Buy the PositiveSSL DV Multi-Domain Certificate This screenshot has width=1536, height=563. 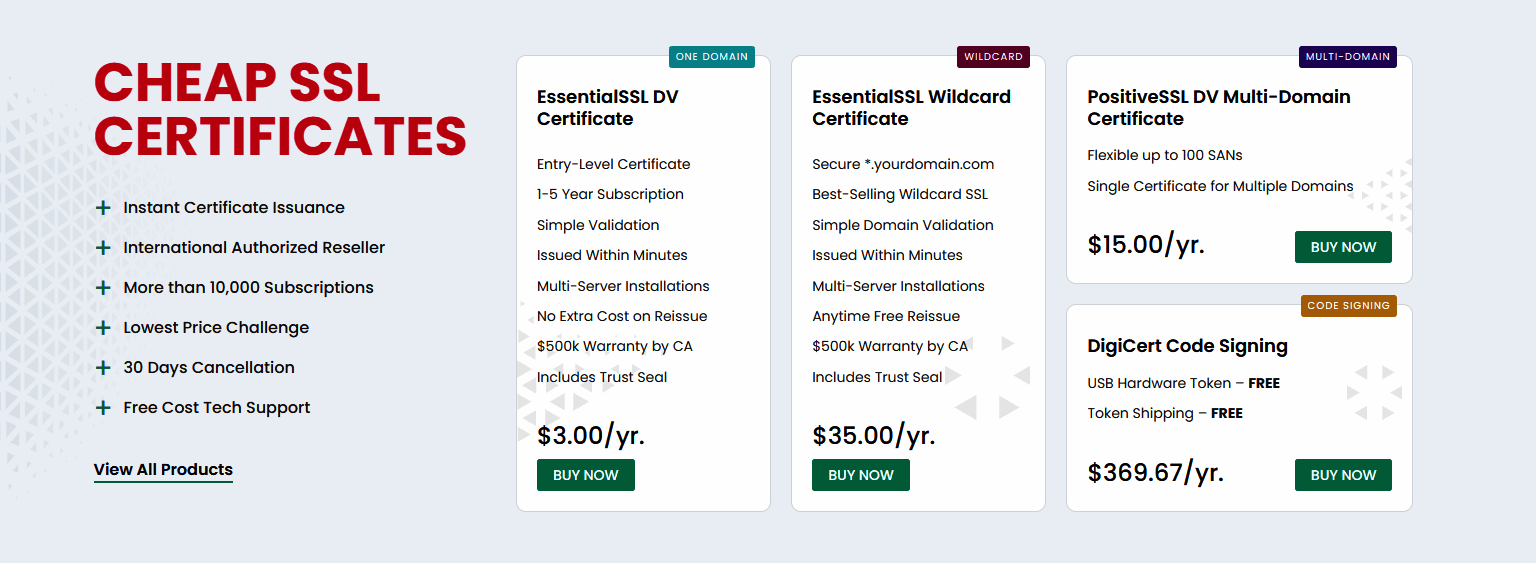(x=1343, y=247)
